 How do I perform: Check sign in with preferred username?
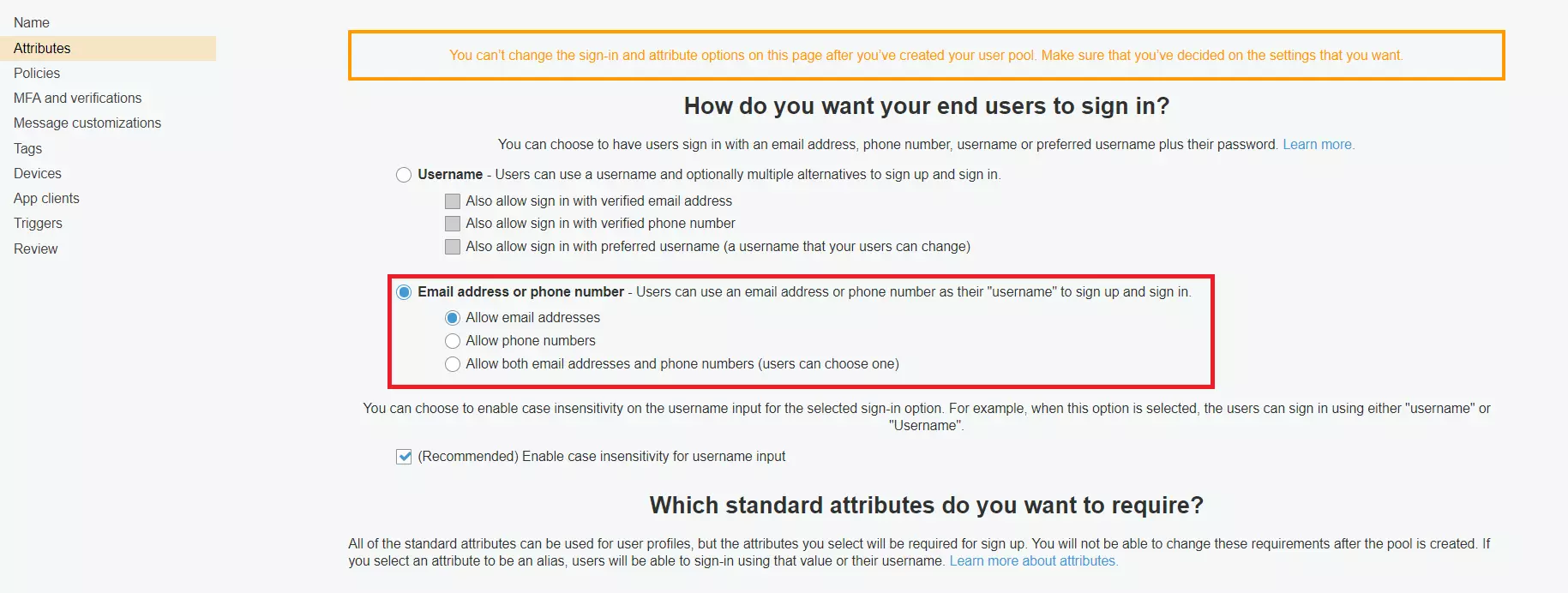(452, 246)
